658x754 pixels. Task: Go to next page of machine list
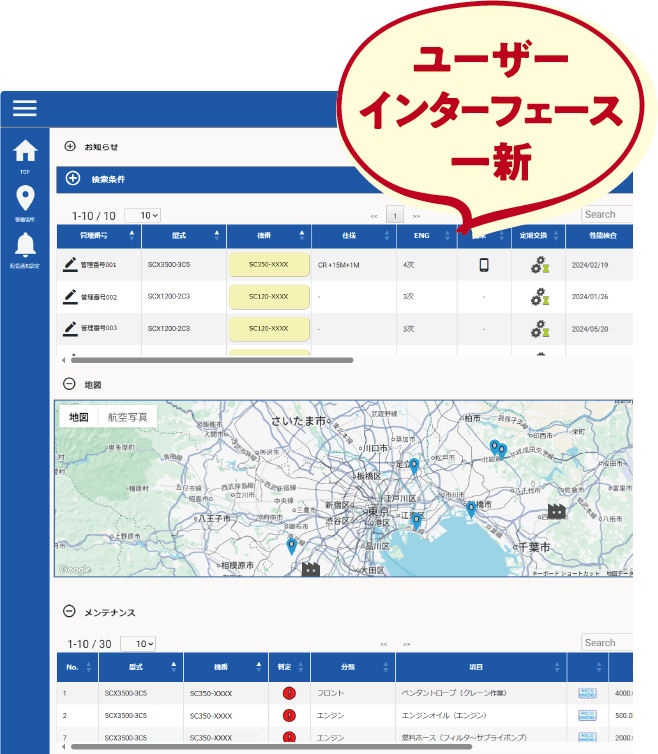click(x=416, y=216)
